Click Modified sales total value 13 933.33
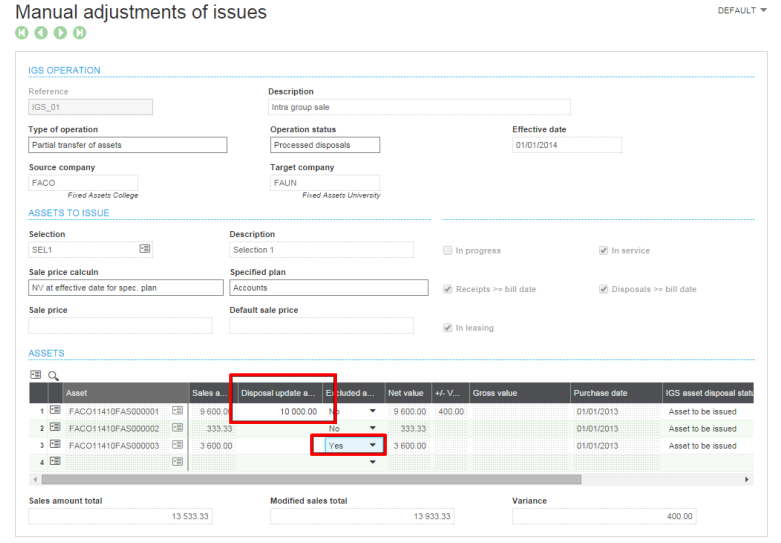781x543 pixels. click(x=362, y=516)
